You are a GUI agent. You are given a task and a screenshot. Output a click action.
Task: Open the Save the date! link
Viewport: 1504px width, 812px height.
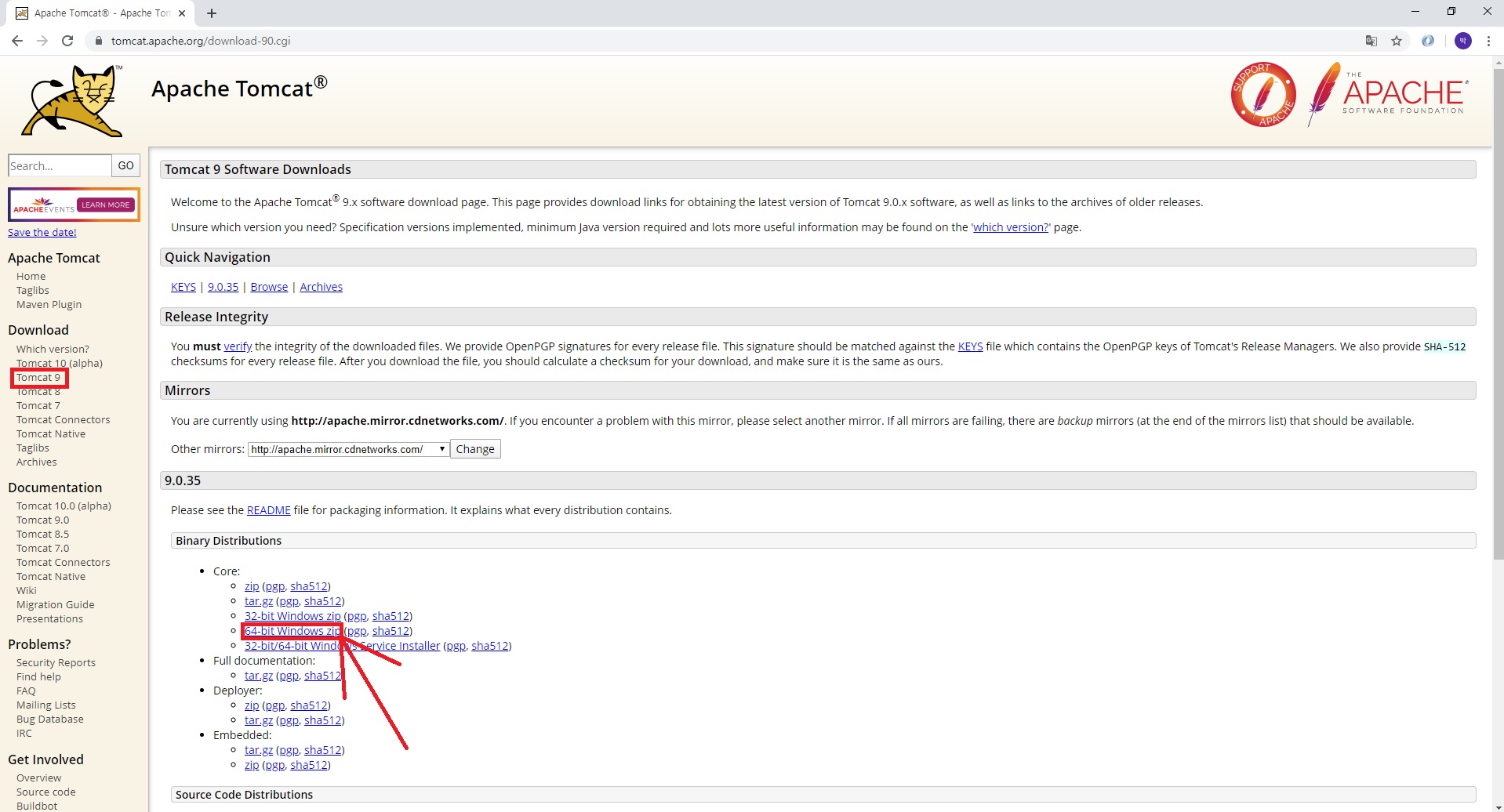[42, 233]
